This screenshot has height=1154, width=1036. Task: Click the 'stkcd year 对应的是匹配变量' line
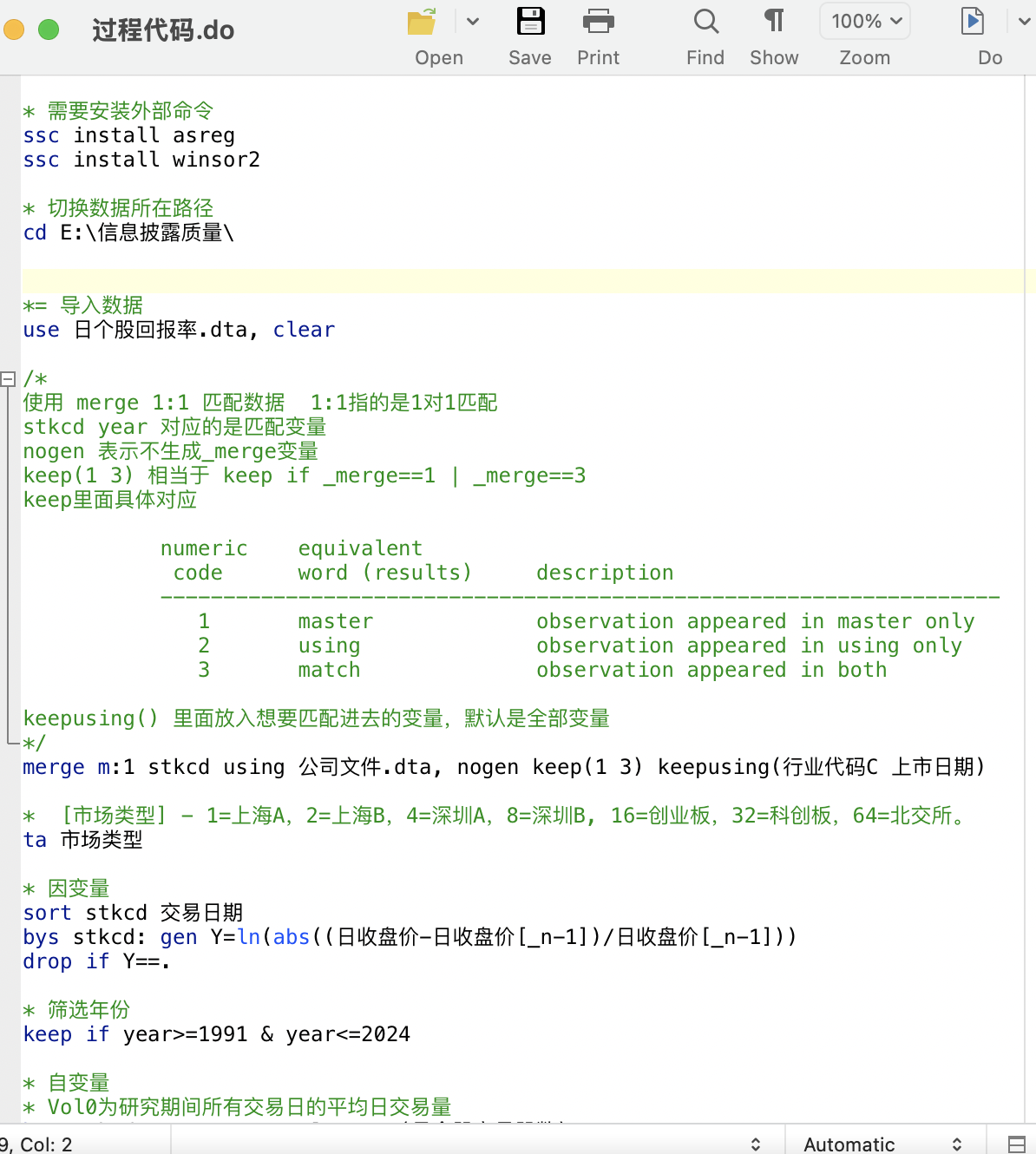(174, 427)
